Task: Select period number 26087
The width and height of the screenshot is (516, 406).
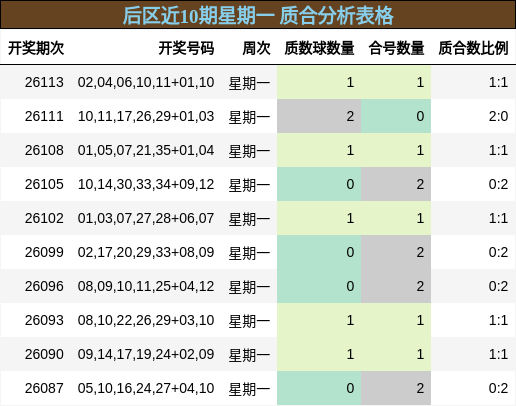Action: (44, 388)
